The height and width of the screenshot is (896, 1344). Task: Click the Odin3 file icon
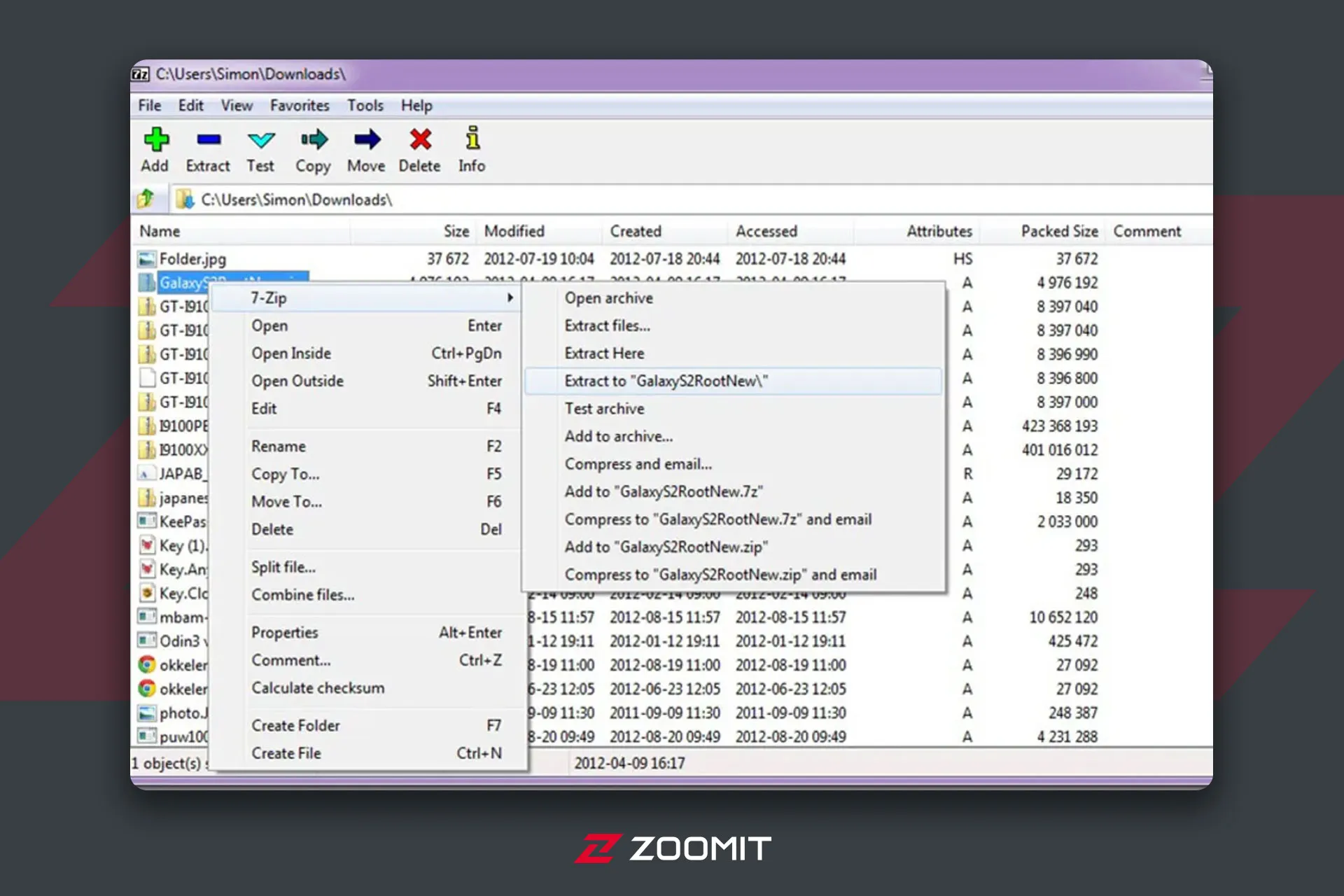146,640
